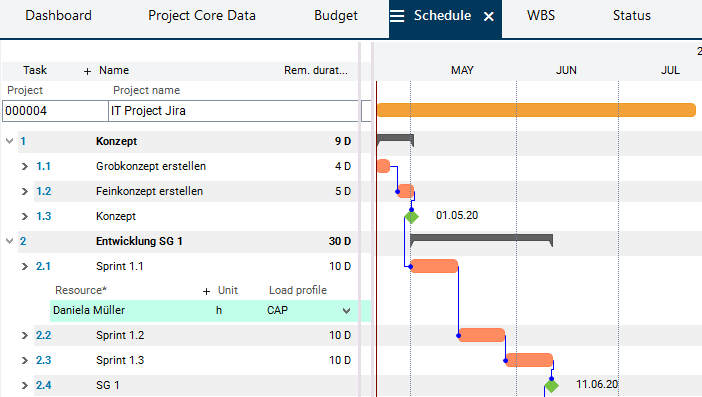
Task: Open the CAP load profile dropdown
Action: pyautogui.click(x=346, y=311)
